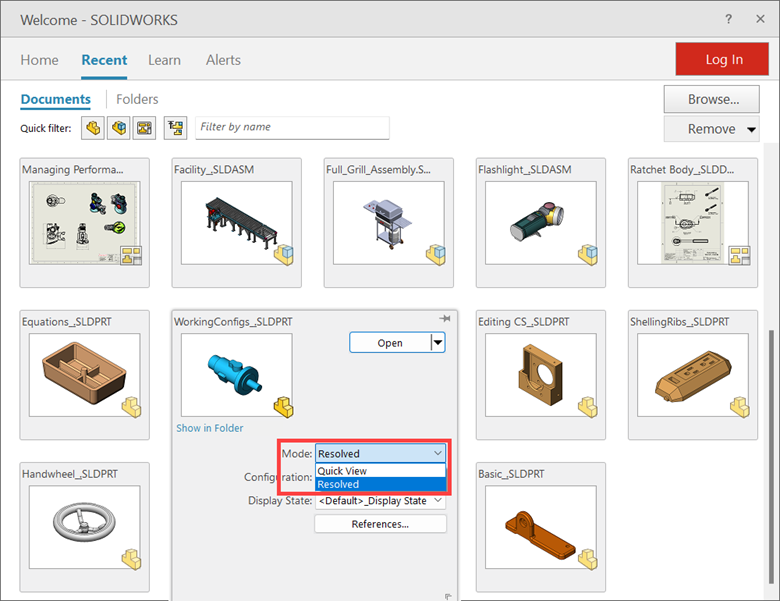The image size is (780, 601).
Task: Open the Flashlight_SLDASM thumbnail
Action: [x=541, y=222]
